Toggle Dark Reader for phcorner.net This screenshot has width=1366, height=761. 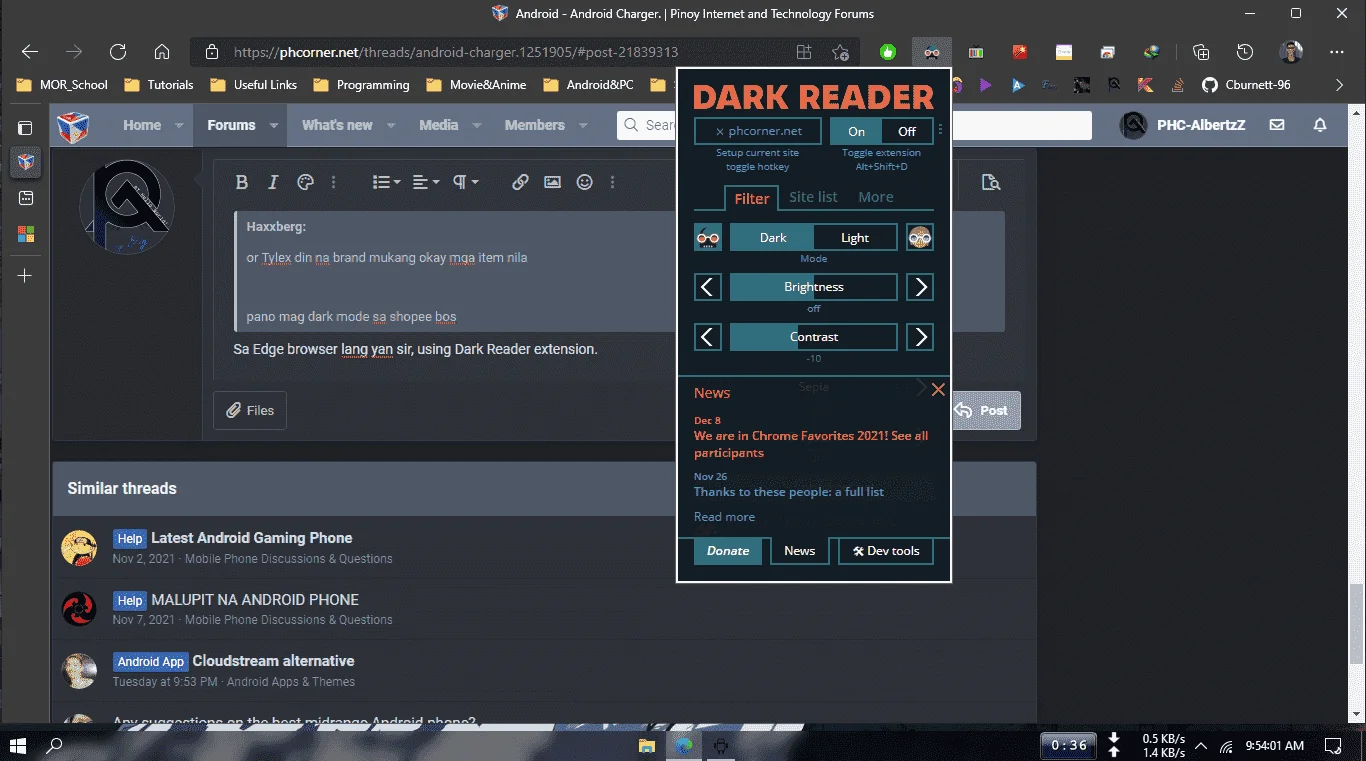click(758, 131)
